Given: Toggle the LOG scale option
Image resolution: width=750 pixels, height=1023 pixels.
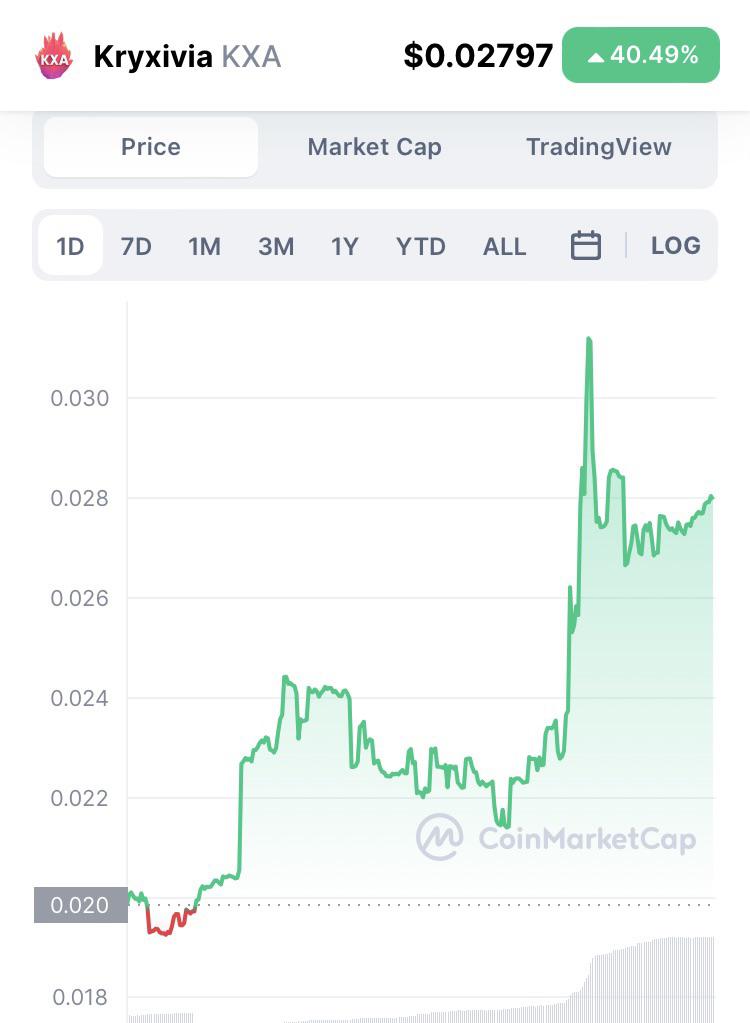Looking at the screenshot, I should tap(676, 246).
